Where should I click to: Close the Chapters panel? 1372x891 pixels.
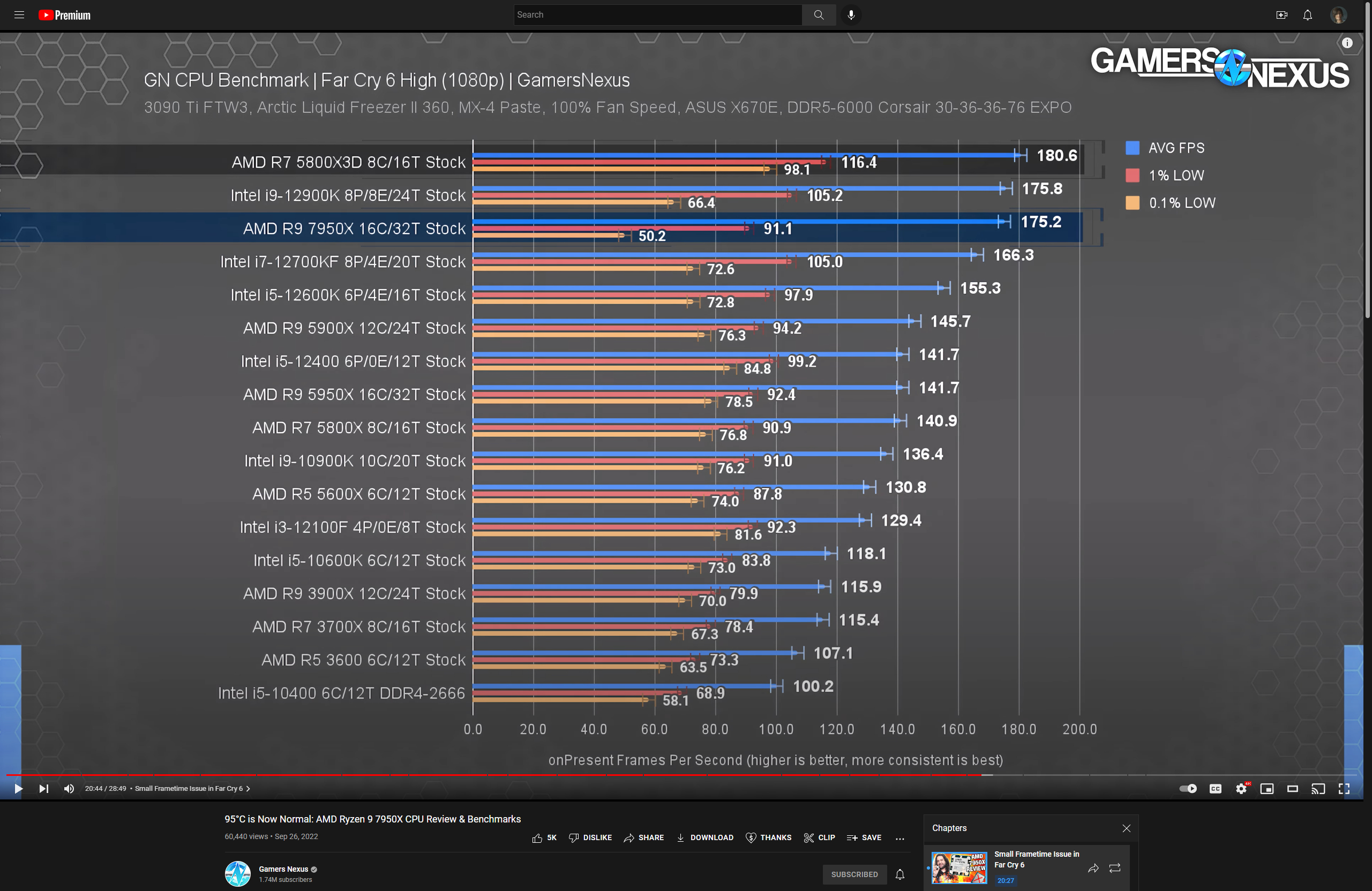tap(1126, 828)
